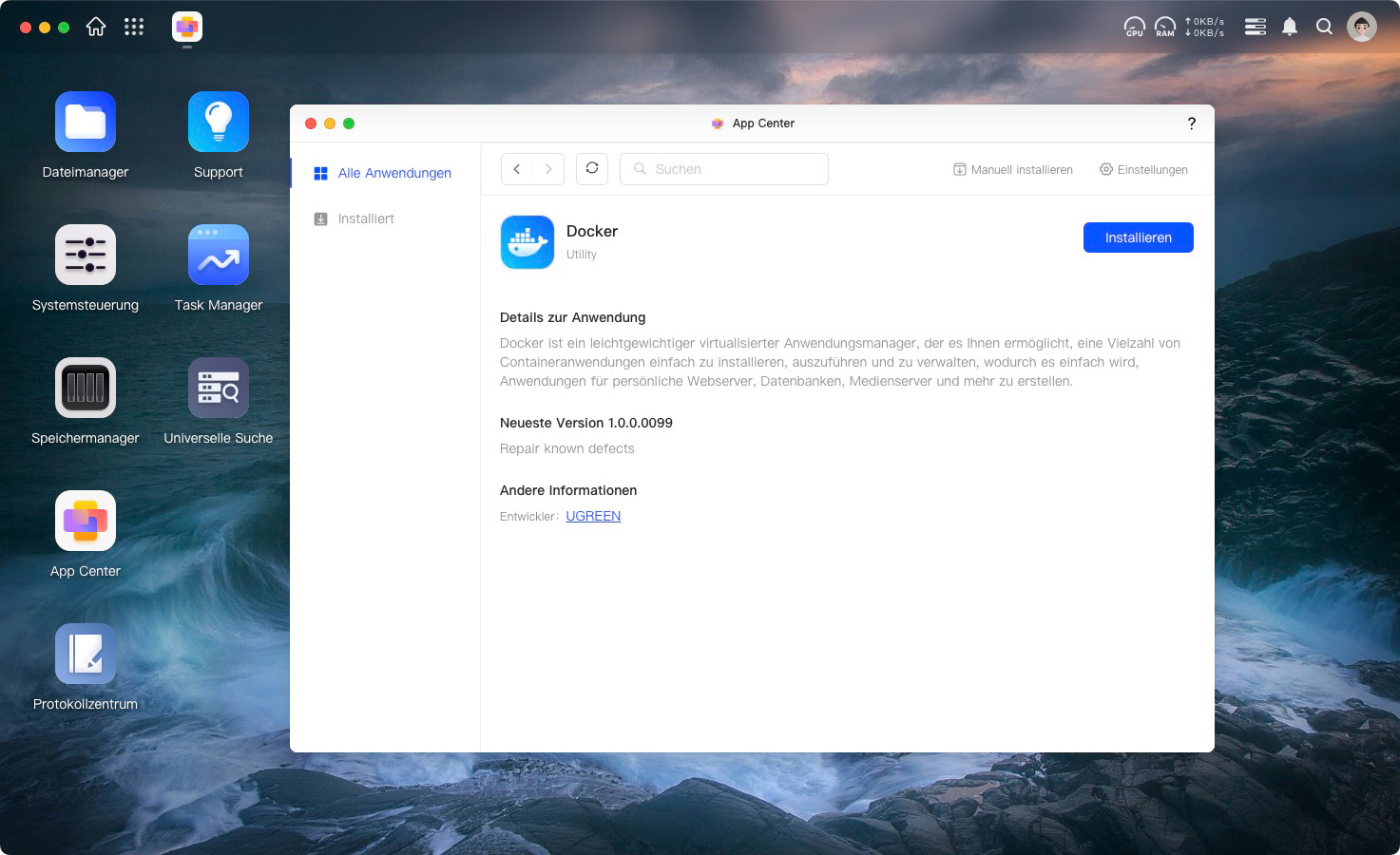Click the App Center help question mark
Screen dimensions: 1400x855
pos(1191,123)
